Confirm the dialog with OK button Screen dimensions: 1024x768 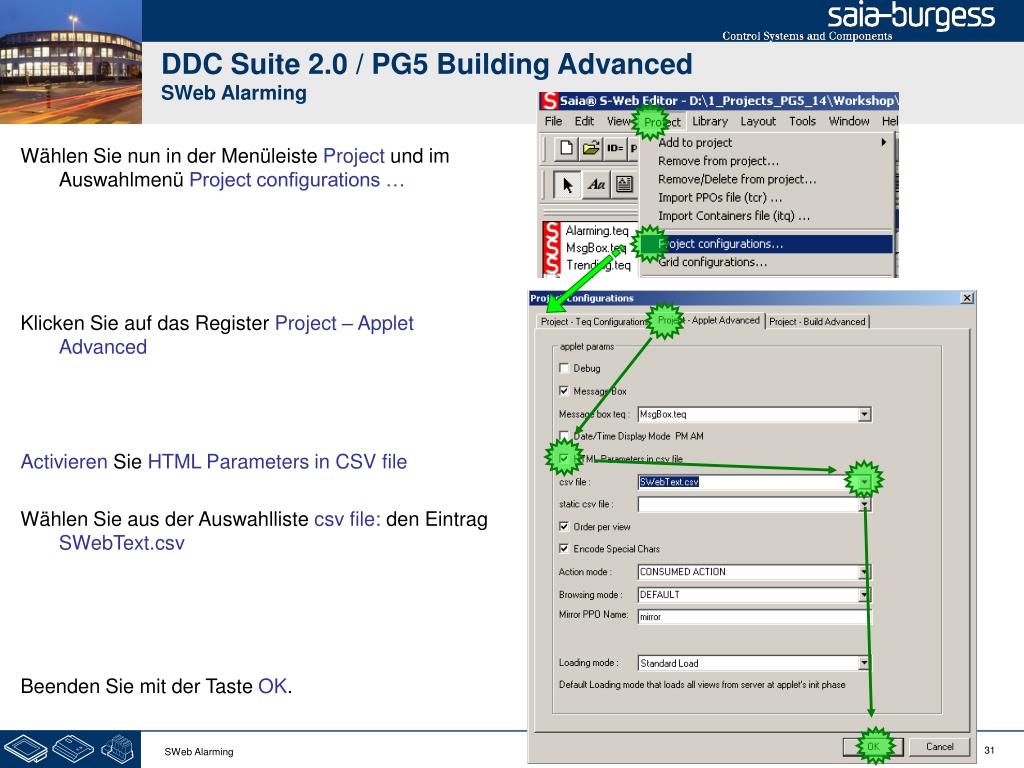[x=873, y=746]
